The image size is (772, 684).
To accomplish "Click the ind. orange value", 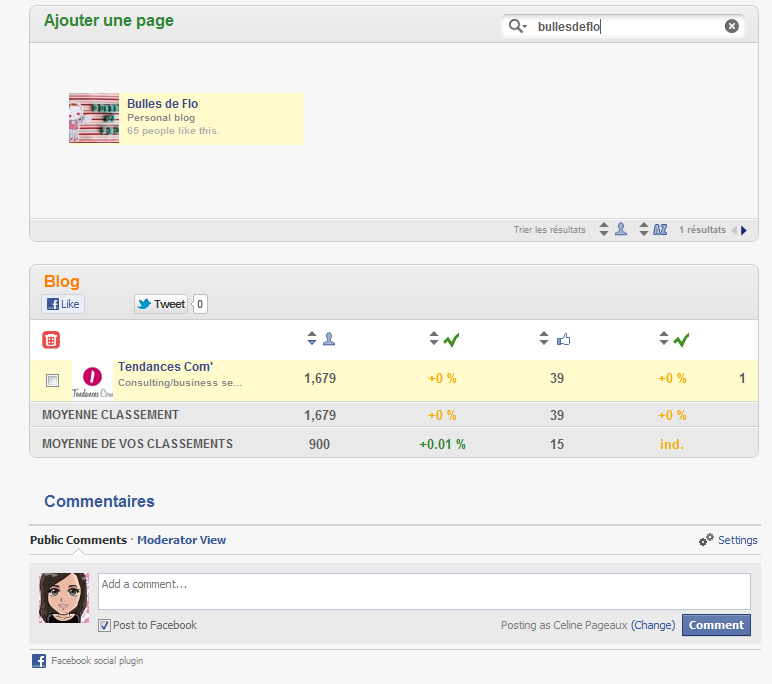I will point(672,444).
